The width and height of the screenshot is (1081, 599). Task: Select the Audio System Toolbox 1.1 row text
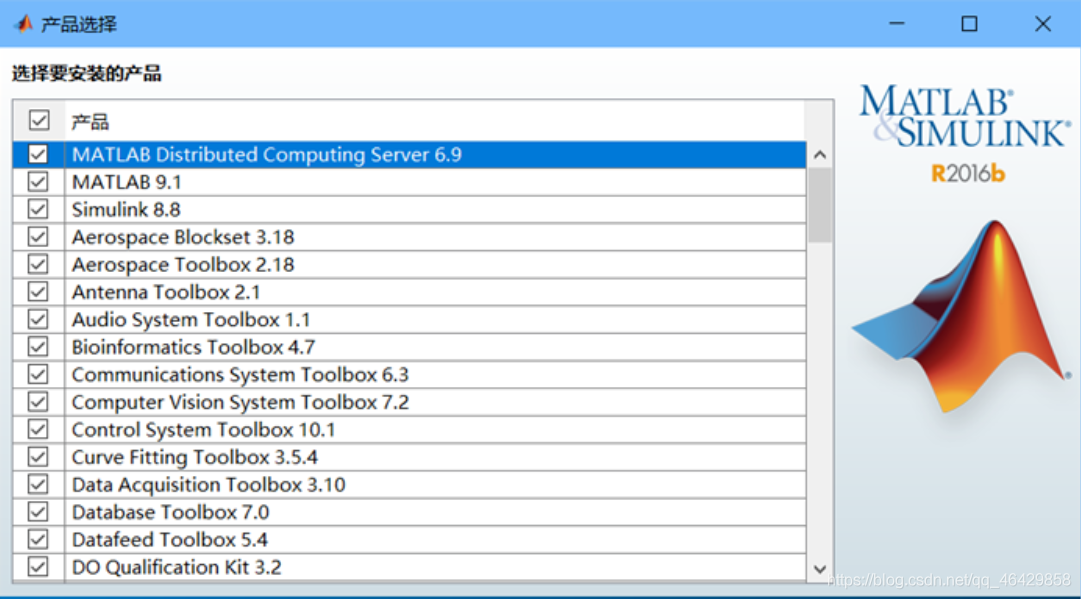point(191,320)
